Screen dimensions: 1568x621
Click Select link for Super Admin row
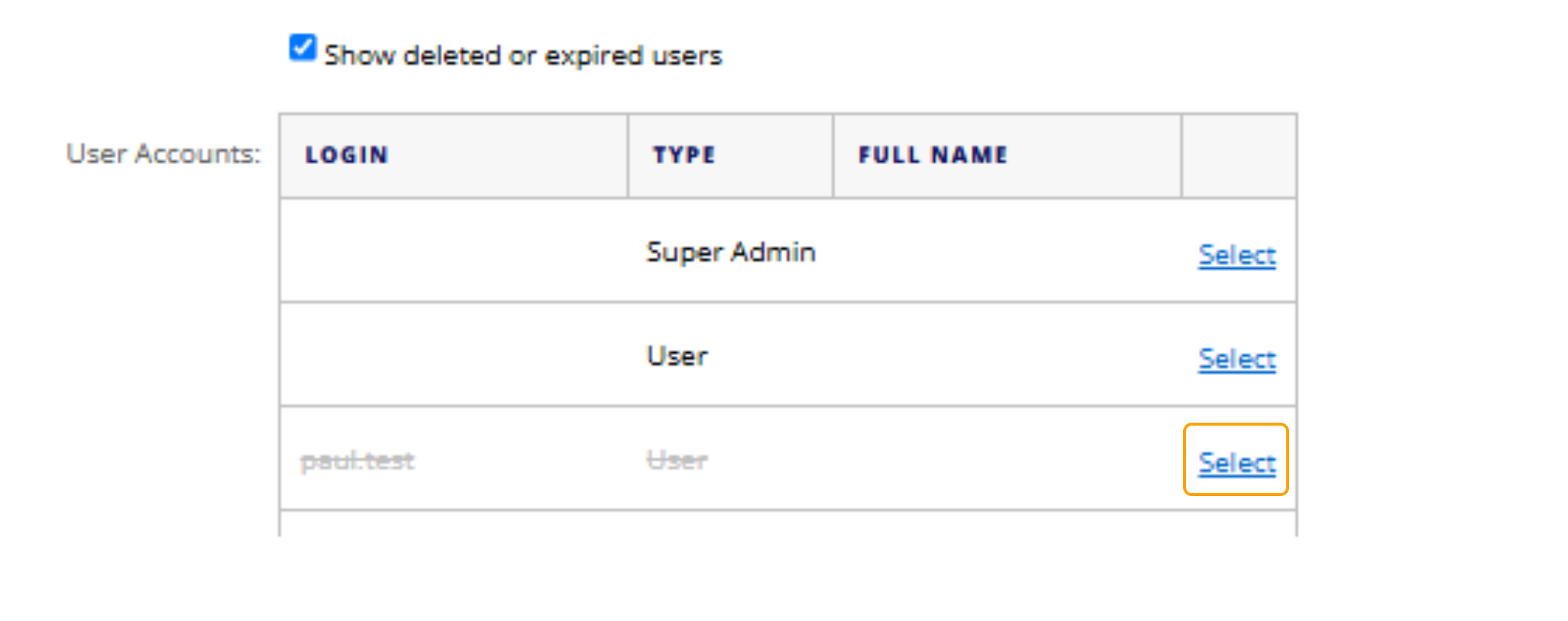(x=1236, y=255)
